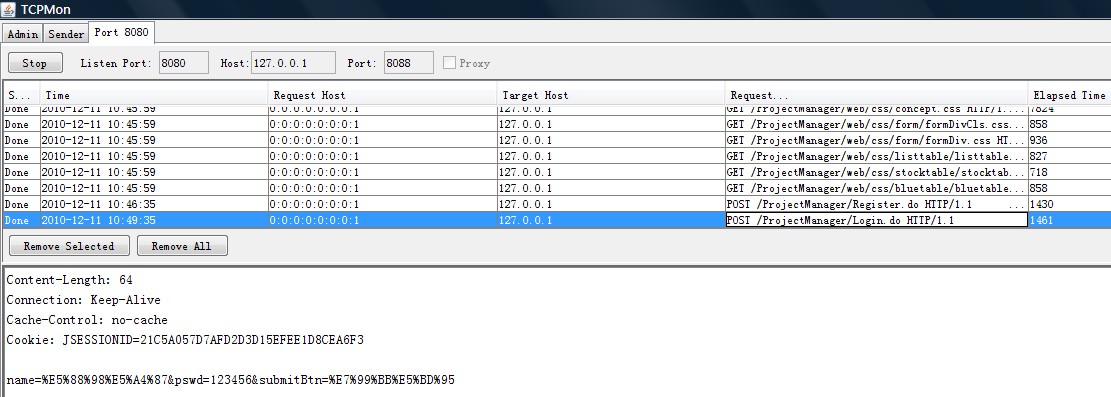Screen dimensions: 1111x397
Task: Click the TCPMon Java icon in title bar
Action: click(x=9, y=9)
